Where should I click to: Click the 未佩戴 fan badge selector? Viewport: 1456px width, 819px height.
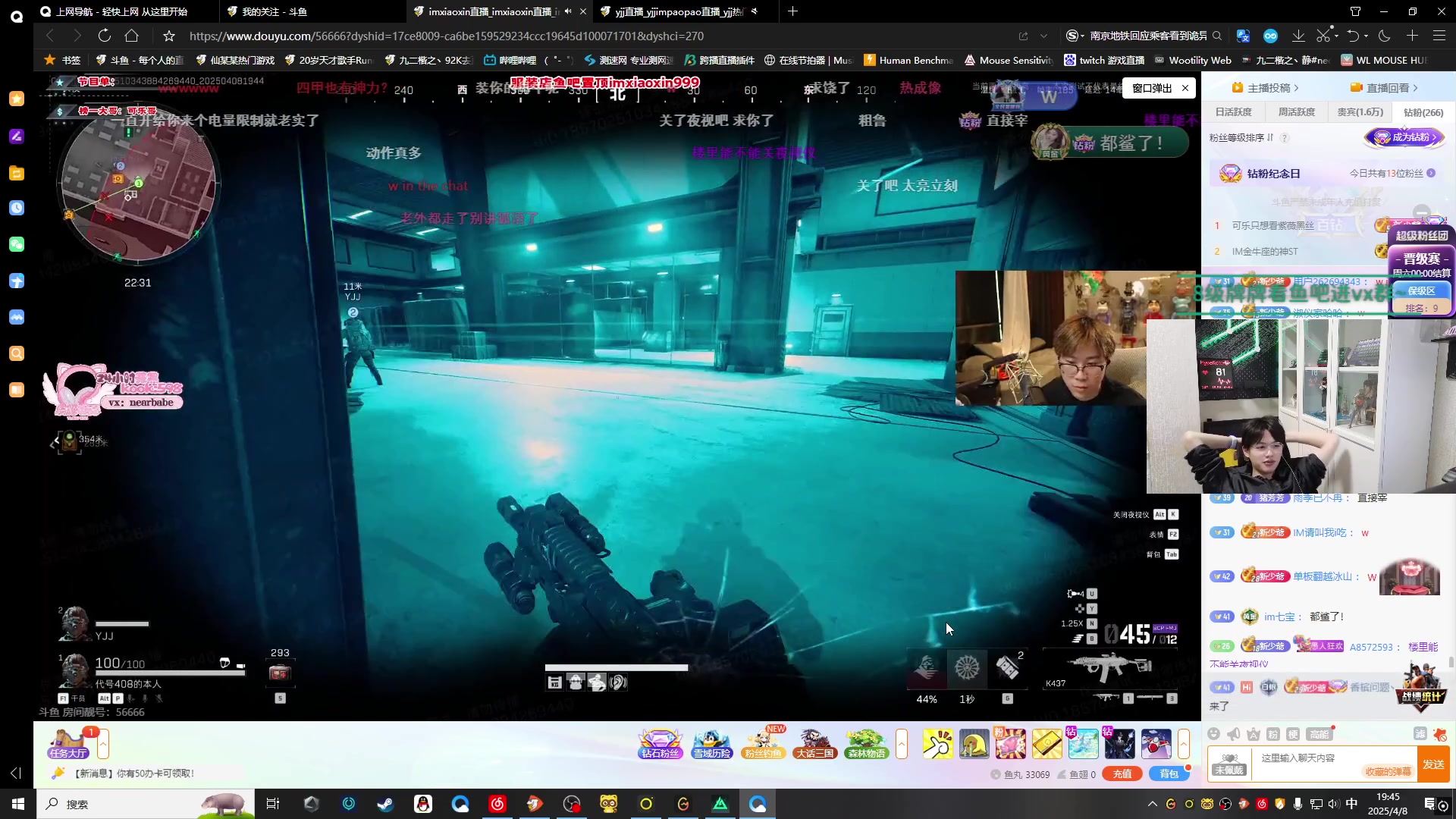click(x=1228, y=764)
